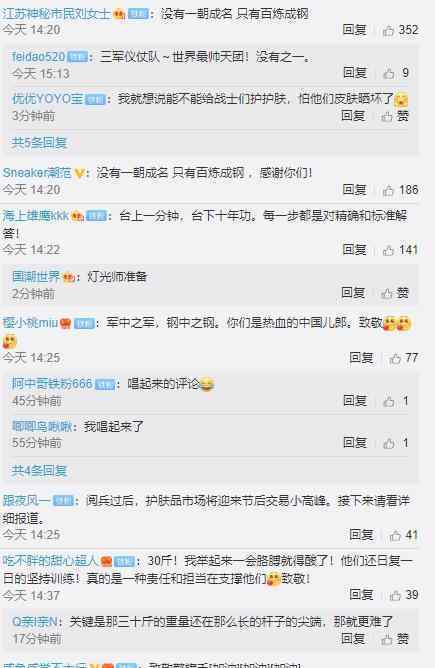Reply to the 14:37 comment about 30斤
Screen dimensions: 435x668
pyautogui.click(x=361, y=595)
